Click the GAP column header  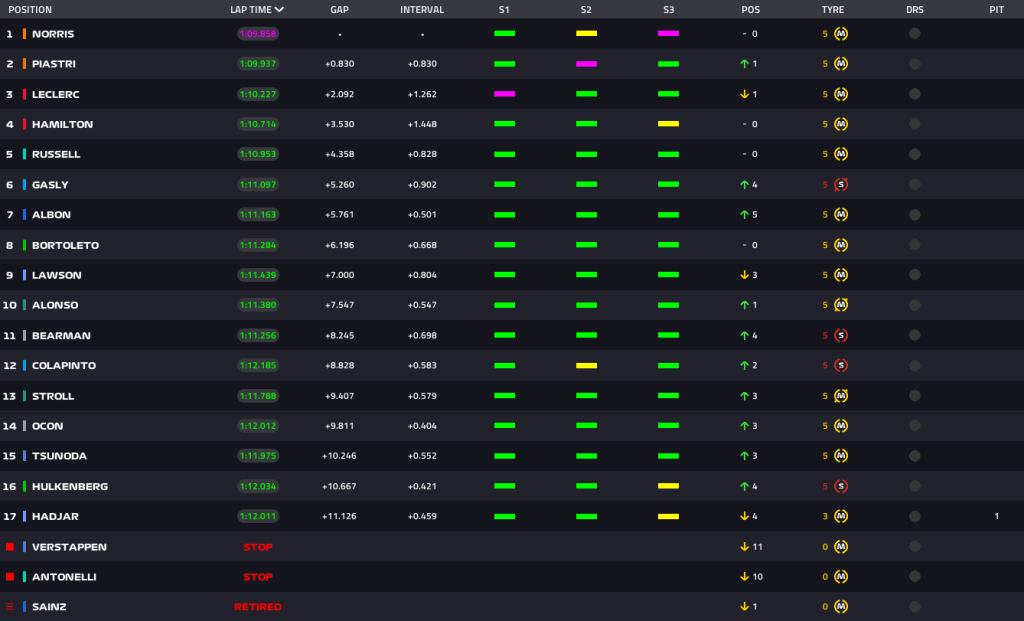point(340,10)
